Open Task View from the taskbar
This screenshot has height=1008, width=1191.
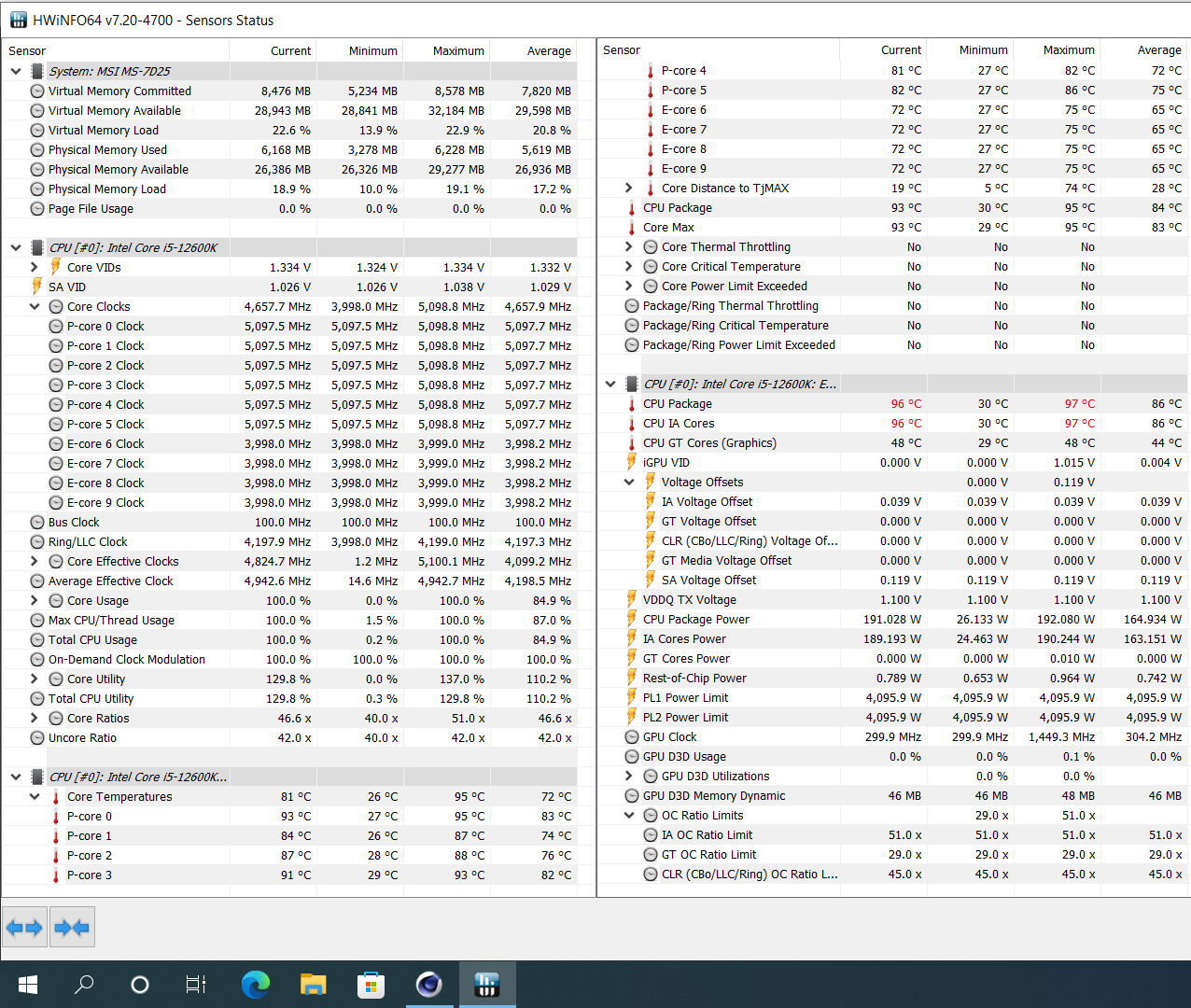click(x=195, y=984)
